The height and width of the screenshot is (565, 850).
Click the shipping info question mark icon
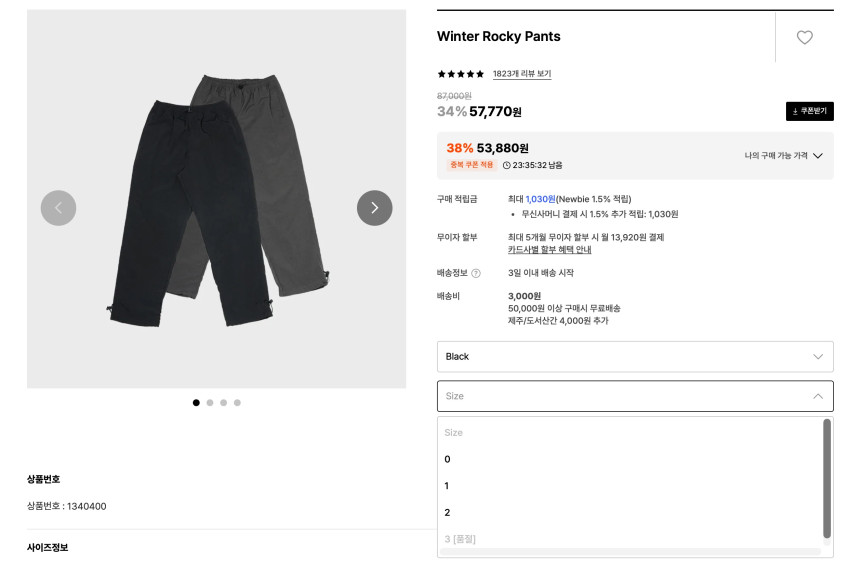(x=476, y=273)
